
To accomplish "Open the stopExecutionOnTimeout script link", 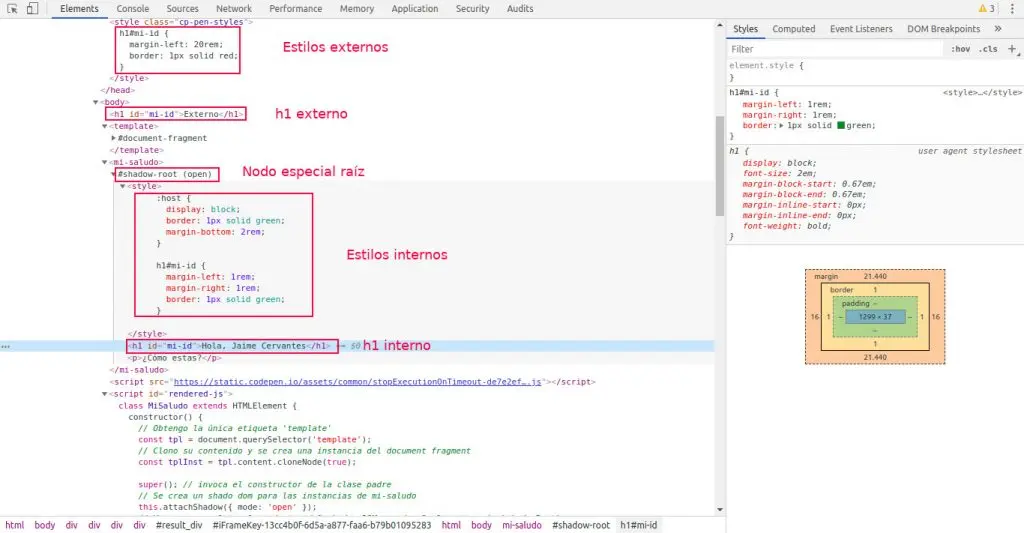I will (357, 382).
